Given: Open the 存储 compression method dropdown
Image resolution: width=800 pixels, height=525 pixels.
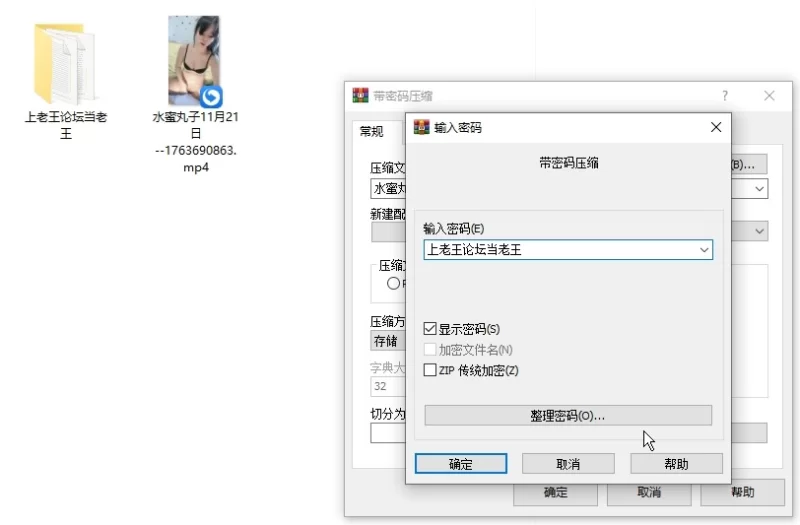Looking at the screenshot, I should (388, 341).
